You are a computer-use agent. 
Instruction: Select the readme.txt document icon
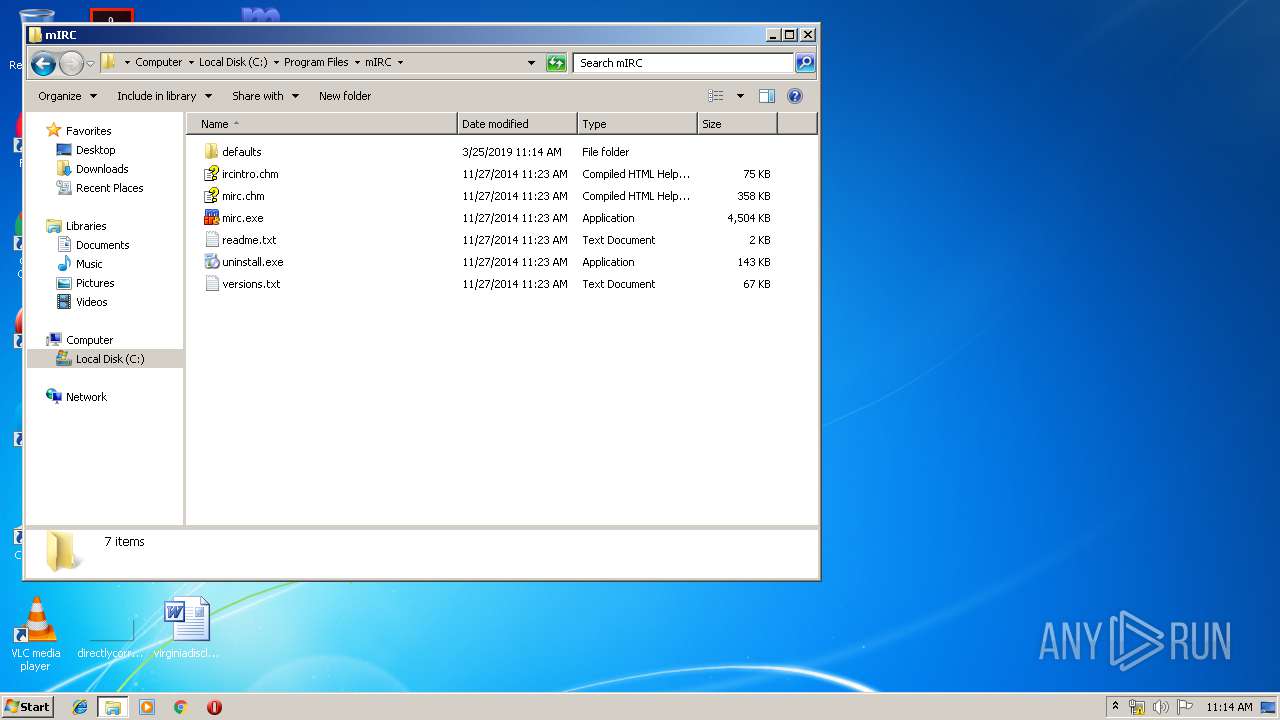211,240
